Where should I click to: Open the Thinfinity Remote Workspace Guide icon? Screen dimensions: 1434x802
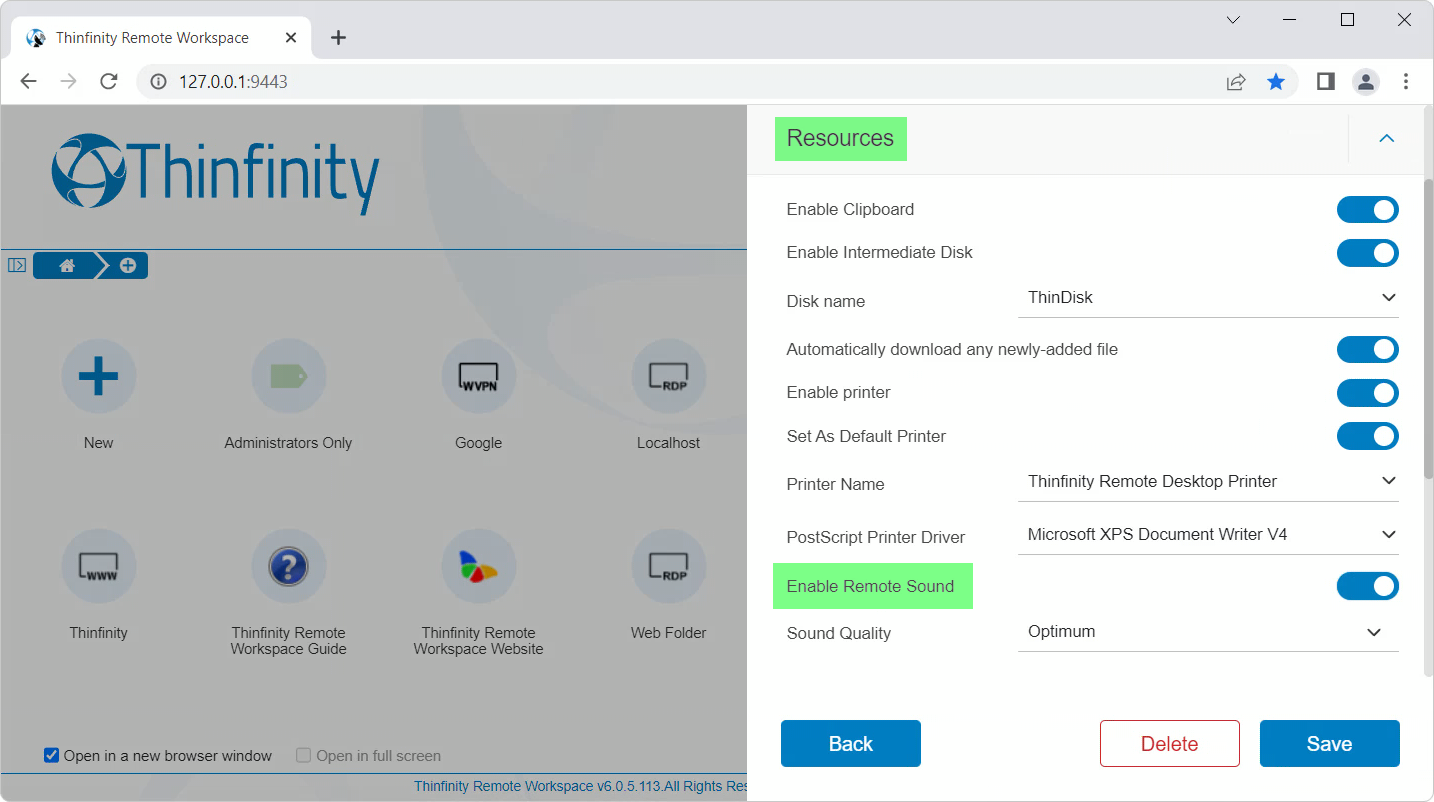(x=288, y=566)
